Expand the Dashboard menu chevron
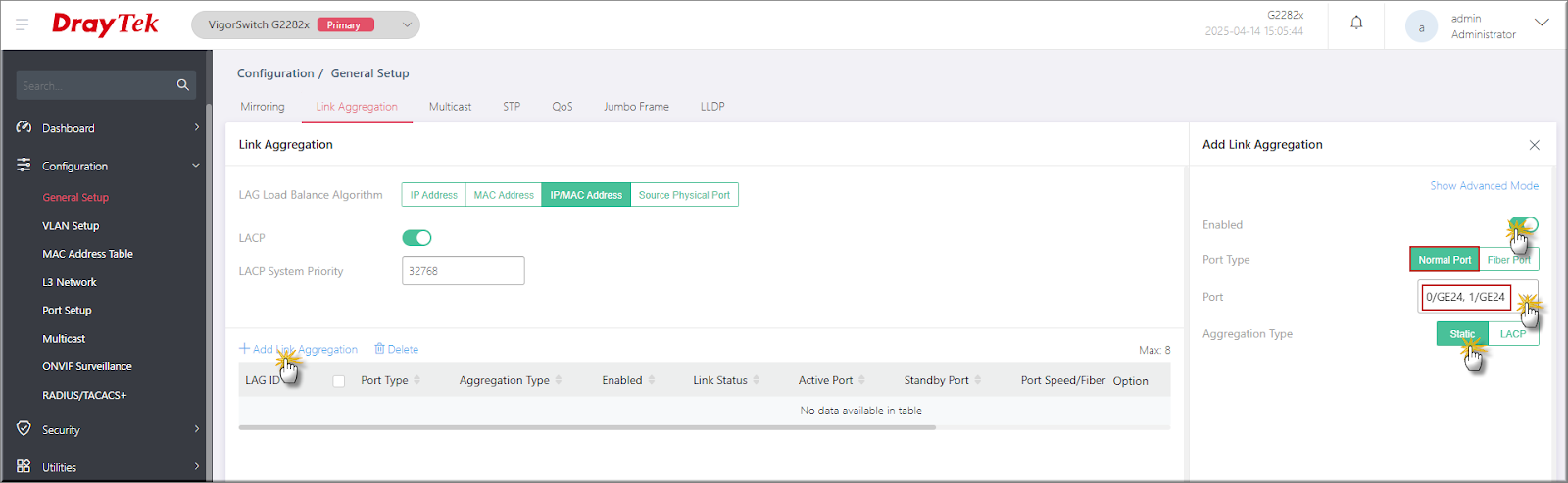Image resolution: width=1568 pixels, height=483 pixels. click(x=196, y=127)
